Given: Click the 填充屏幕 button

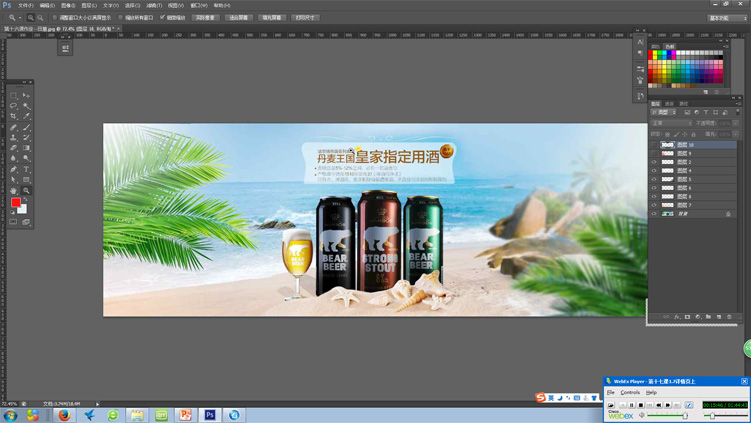Looking at the screenshot, I should 272,18.
